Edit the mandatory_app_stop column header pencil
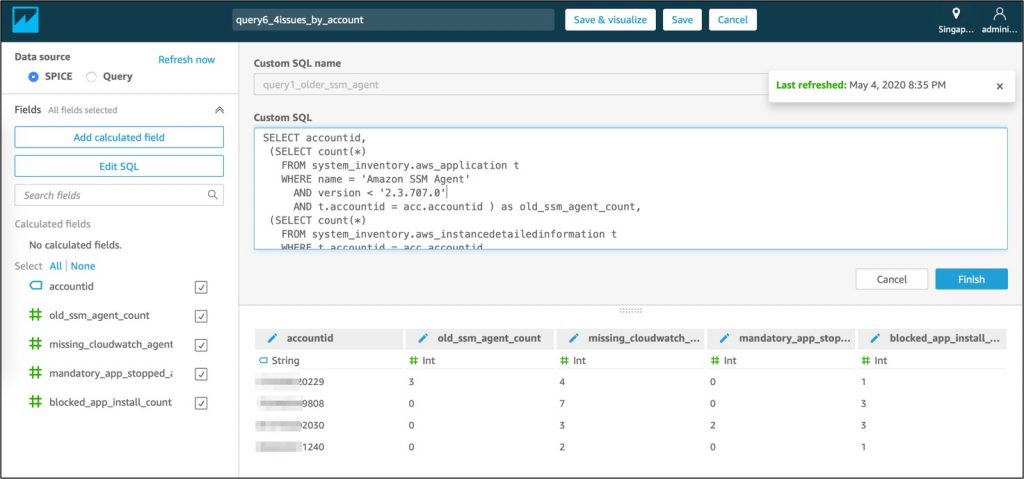1024x479 pixels. [x=725, y=338]
